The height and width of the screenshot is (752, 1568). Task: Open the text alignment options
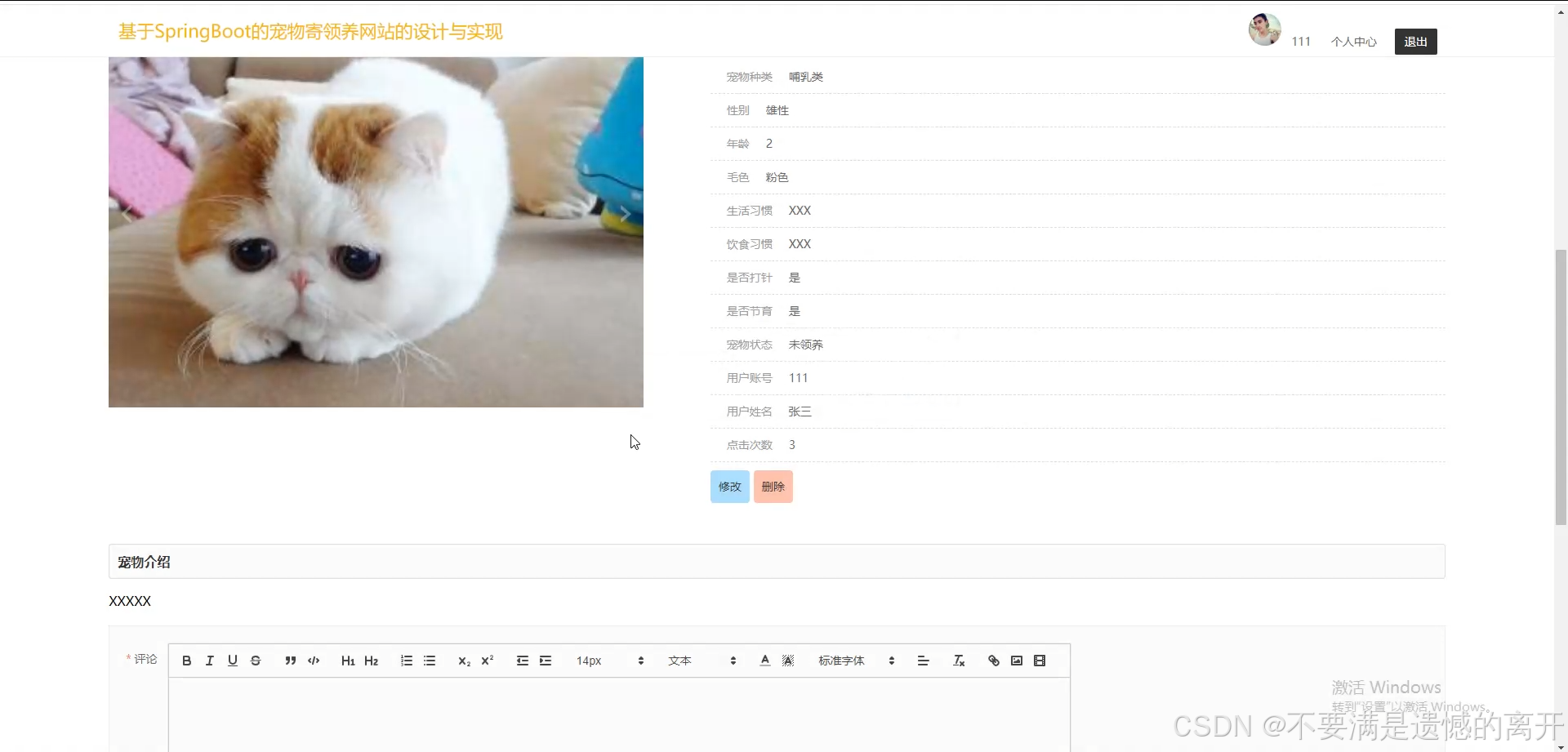[x=924, y=661]
